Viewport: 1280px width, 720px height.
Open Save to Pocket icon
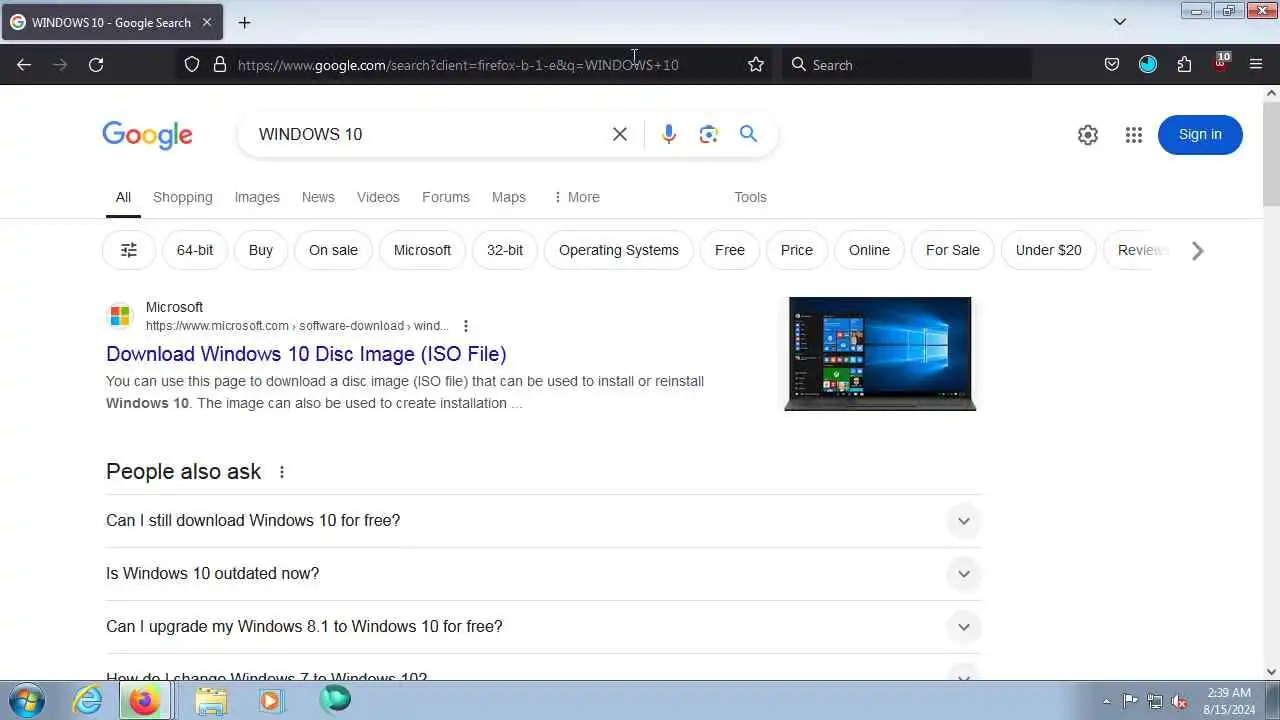[1112, 65]
